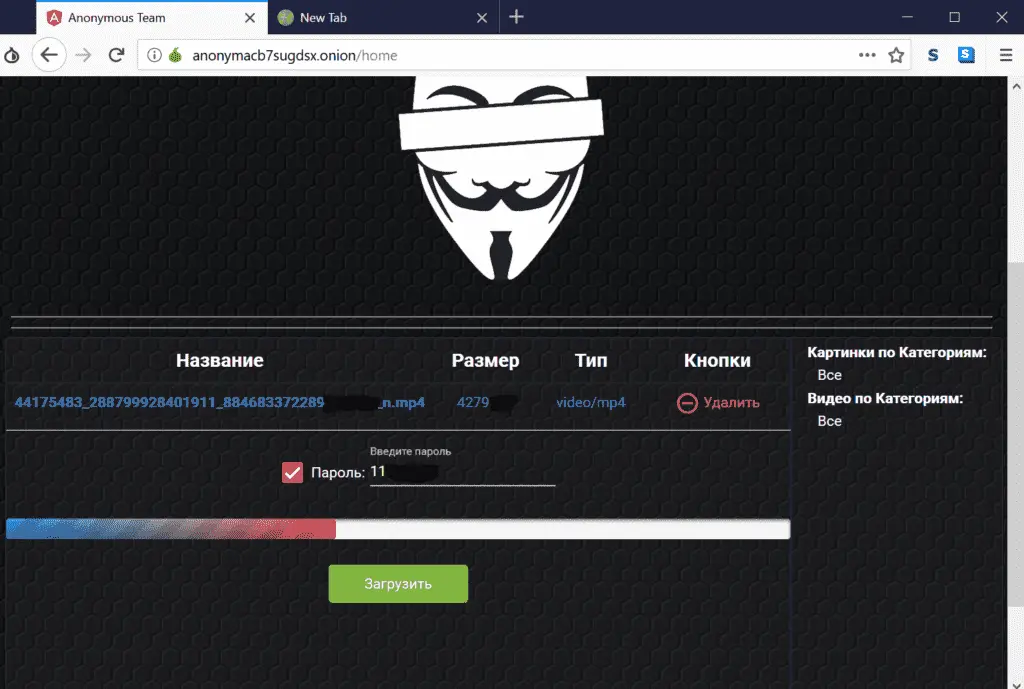Toggle the Пароль checkbox

click(292, 472)
